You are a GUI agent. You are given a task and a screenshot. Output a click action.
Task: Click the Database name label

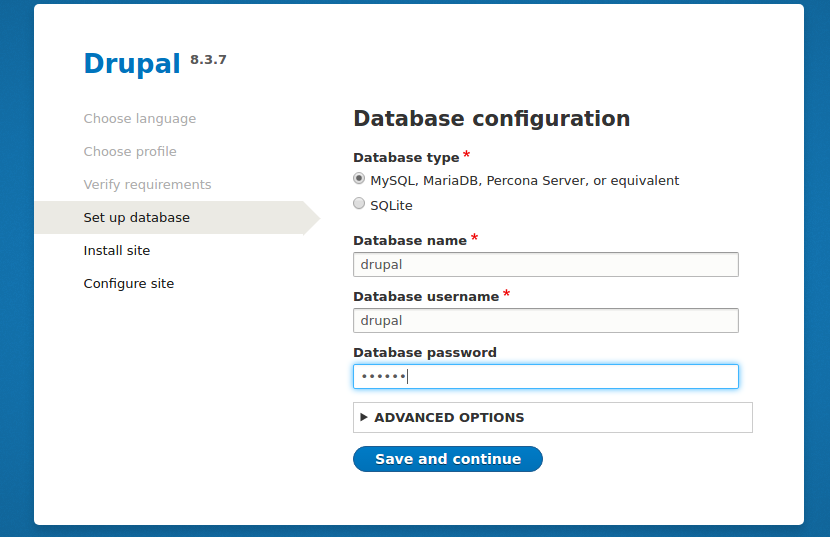[410, 240]
